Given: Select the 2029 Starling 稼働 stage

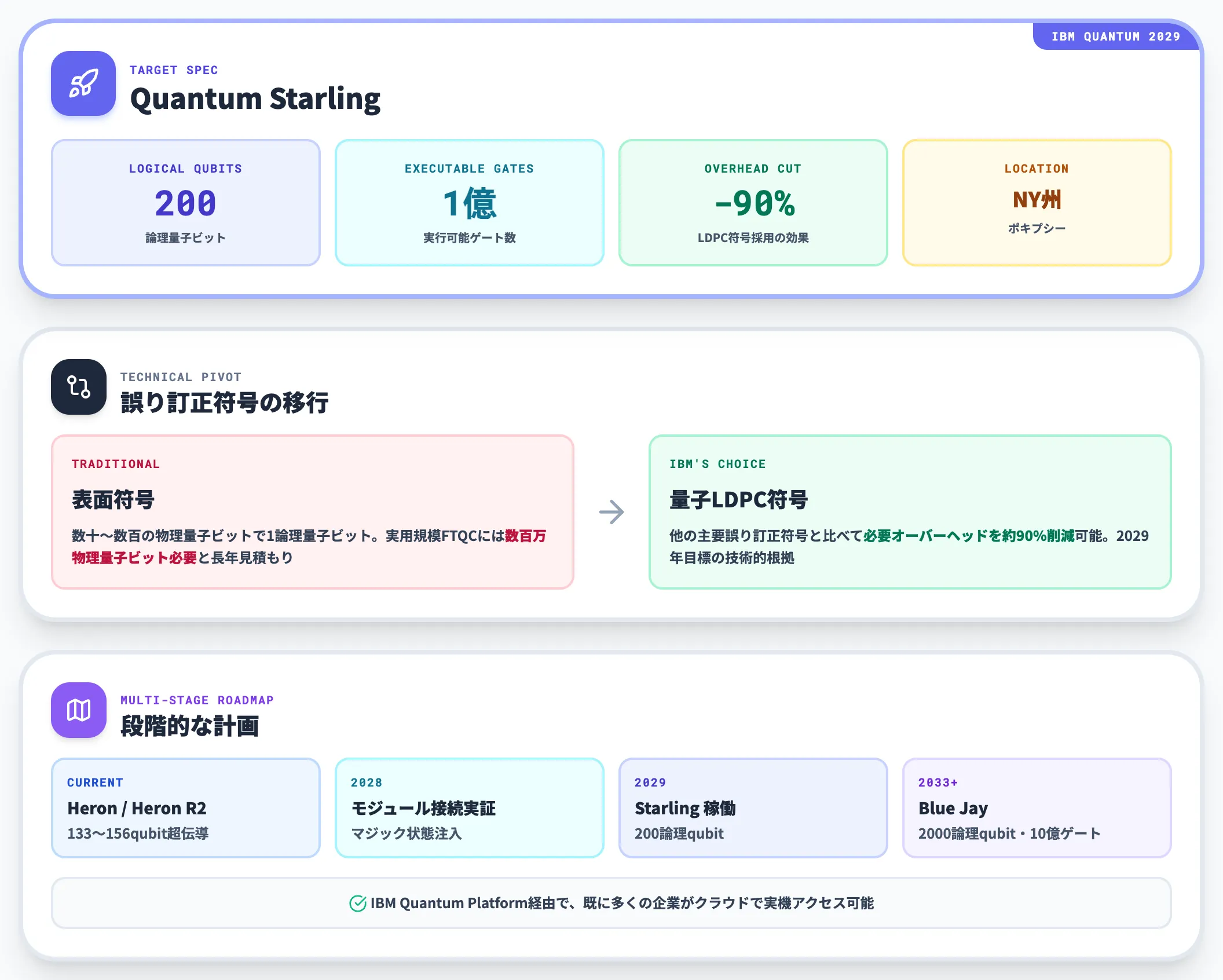Looking at the screenshot, I should [753, 808].
